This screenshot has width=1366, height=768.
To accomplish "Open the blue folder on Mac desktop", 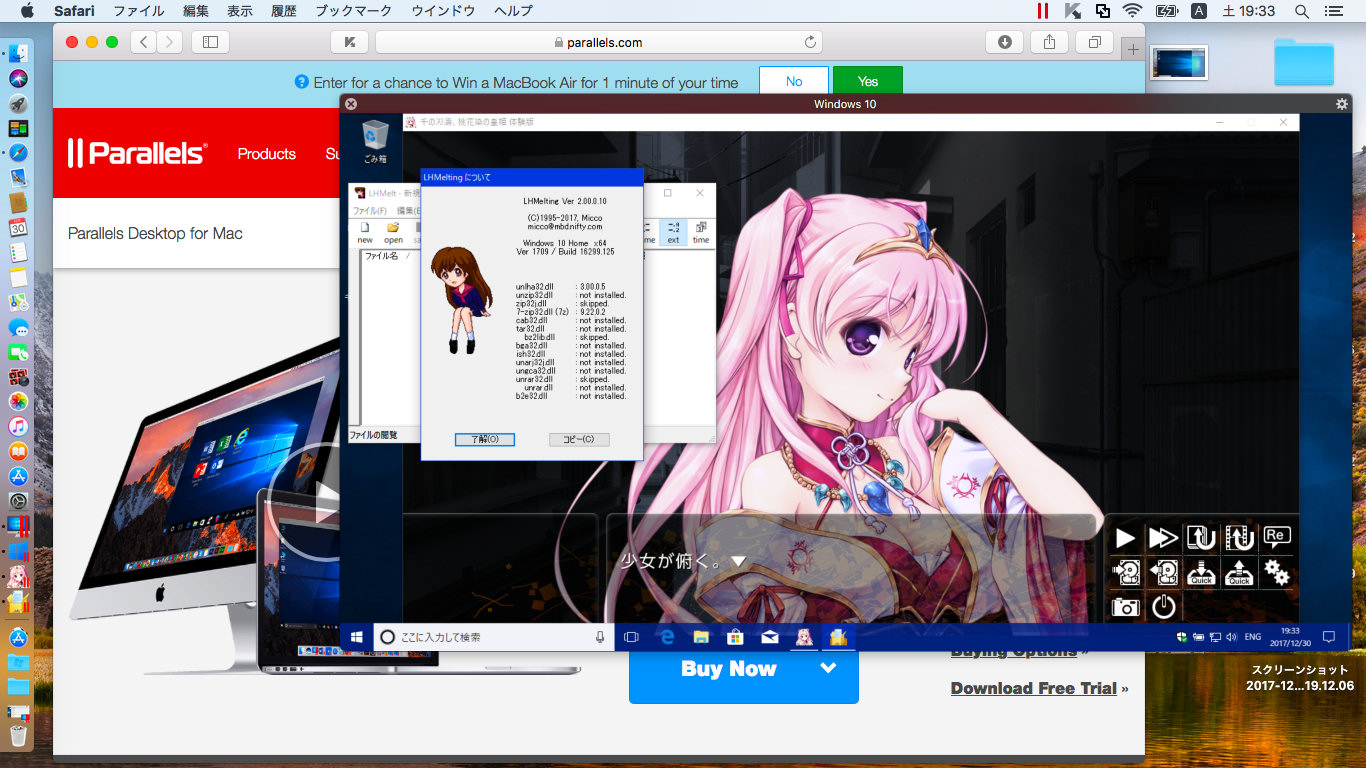I will point(1304,63).
